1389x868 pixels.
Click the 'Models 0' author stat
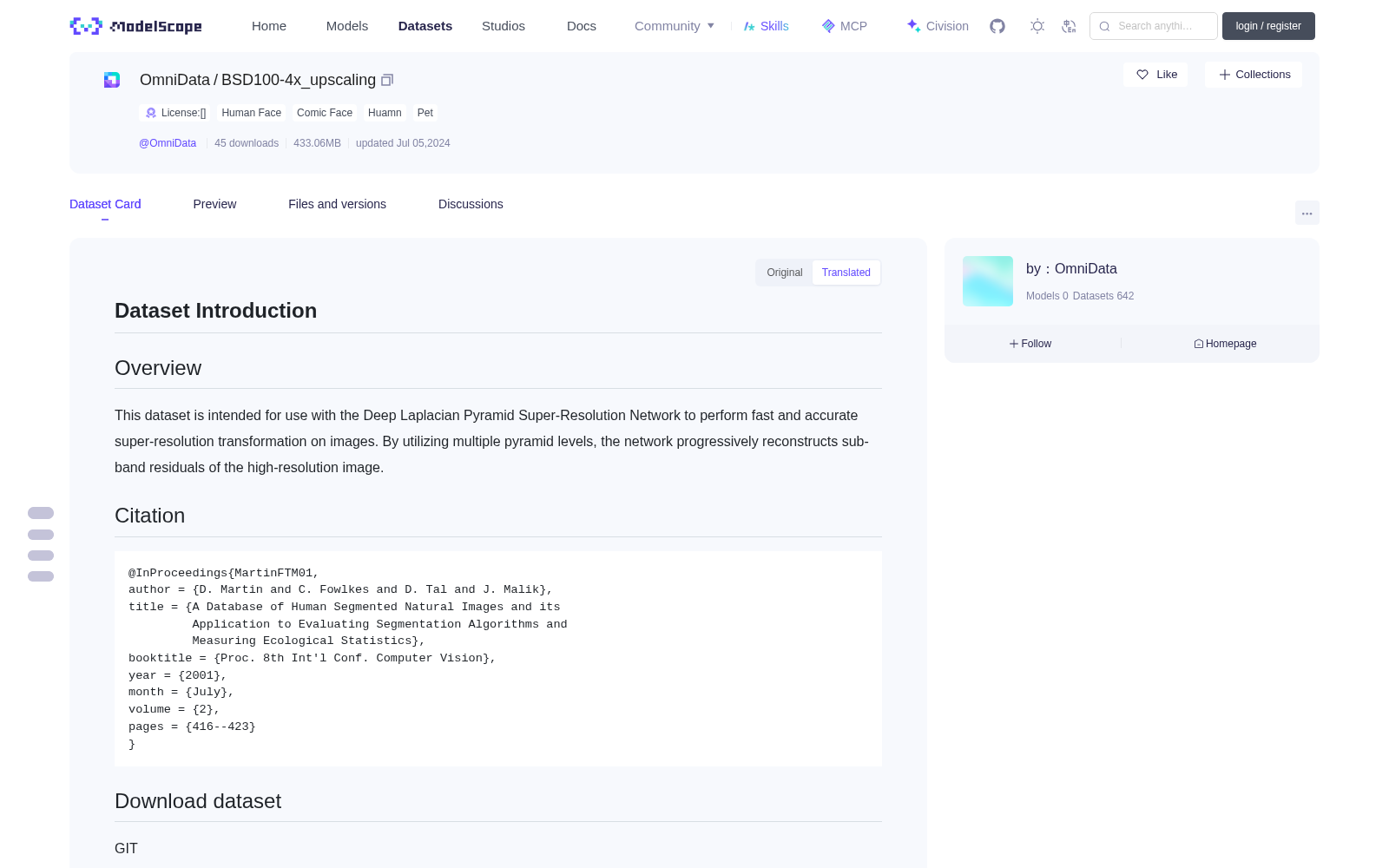[x=1047, y=296]
